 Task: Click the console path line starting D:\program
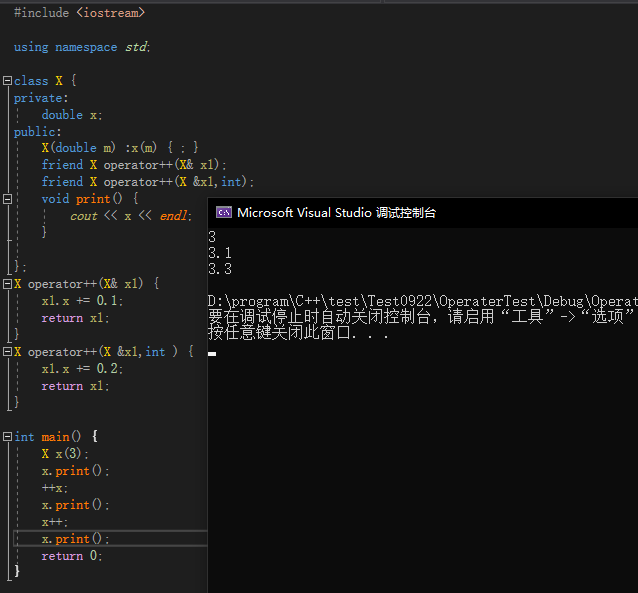tap(422, 301)
